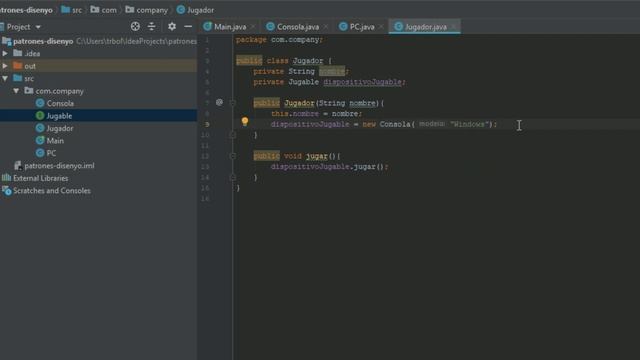The width and height of the screenshot is (640, 360).
Task: Fold the Jugador constructor at line 7
Action: [x=233, y=103]
